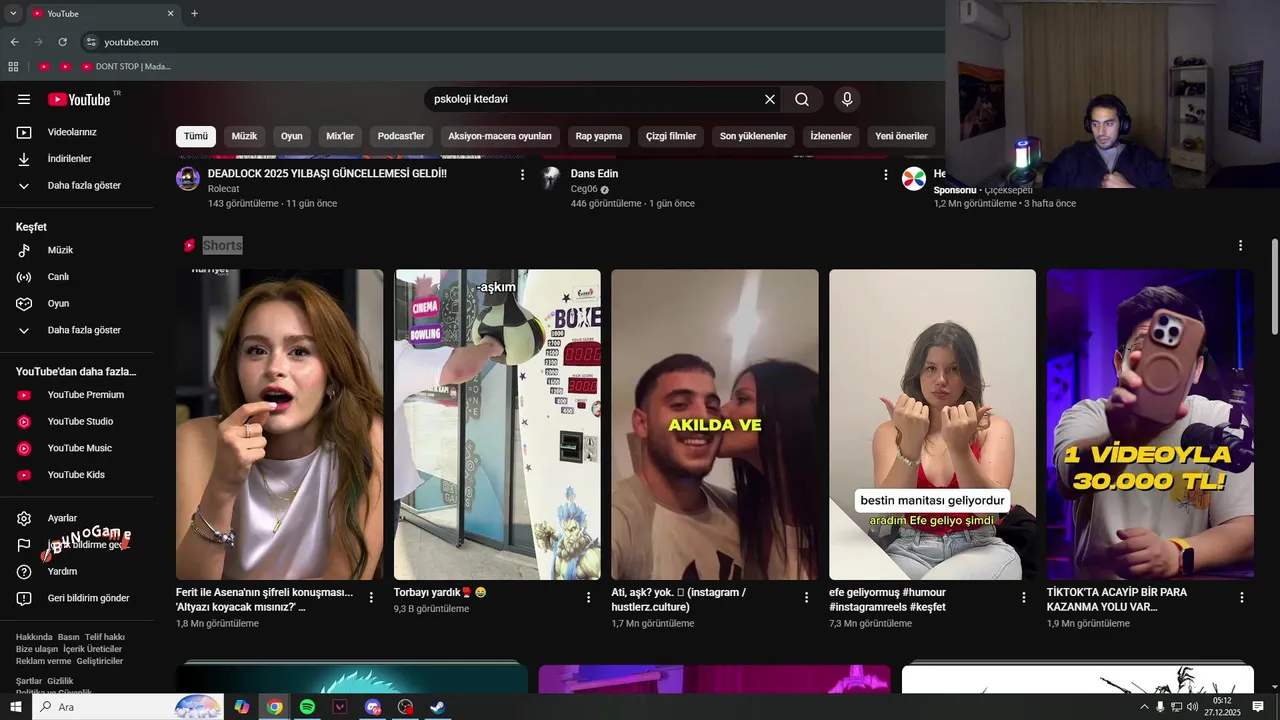1280x720 pixels.
Task: Open a new Chrome tab
Action: pyautogui.click(x=194, y=14)
